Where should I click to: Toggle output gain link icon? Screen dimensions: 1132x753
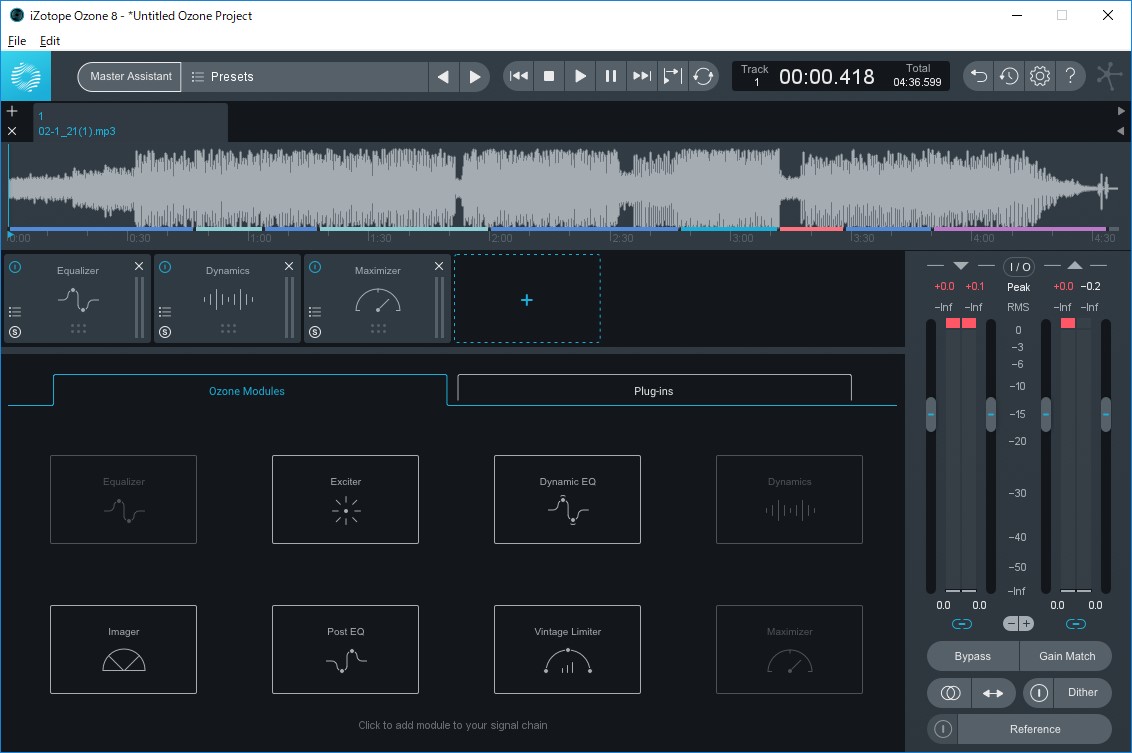pos(1076,624)
